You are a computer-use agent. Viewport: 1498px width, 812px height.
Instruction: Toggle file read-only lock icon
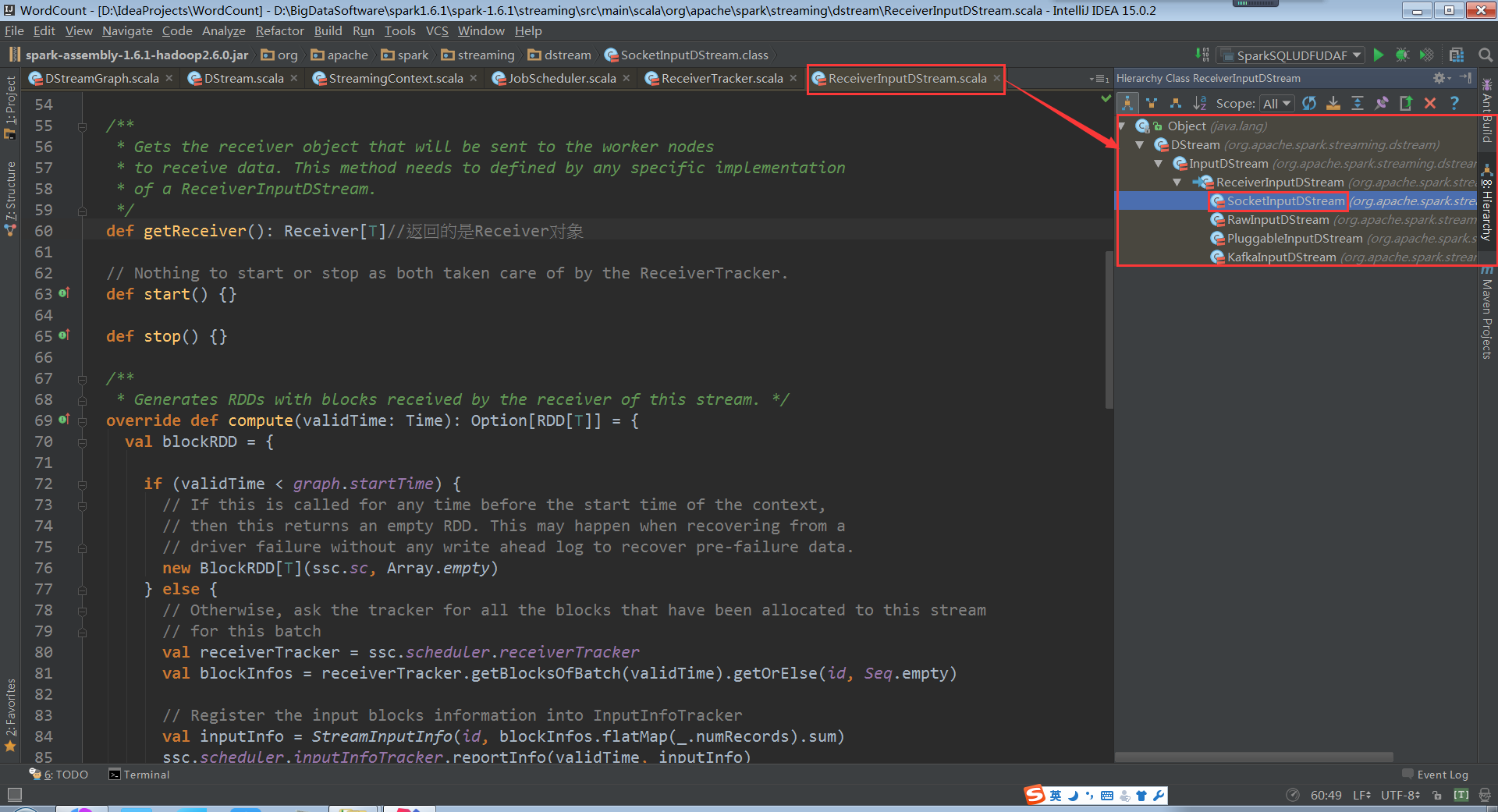(1437, 795)
